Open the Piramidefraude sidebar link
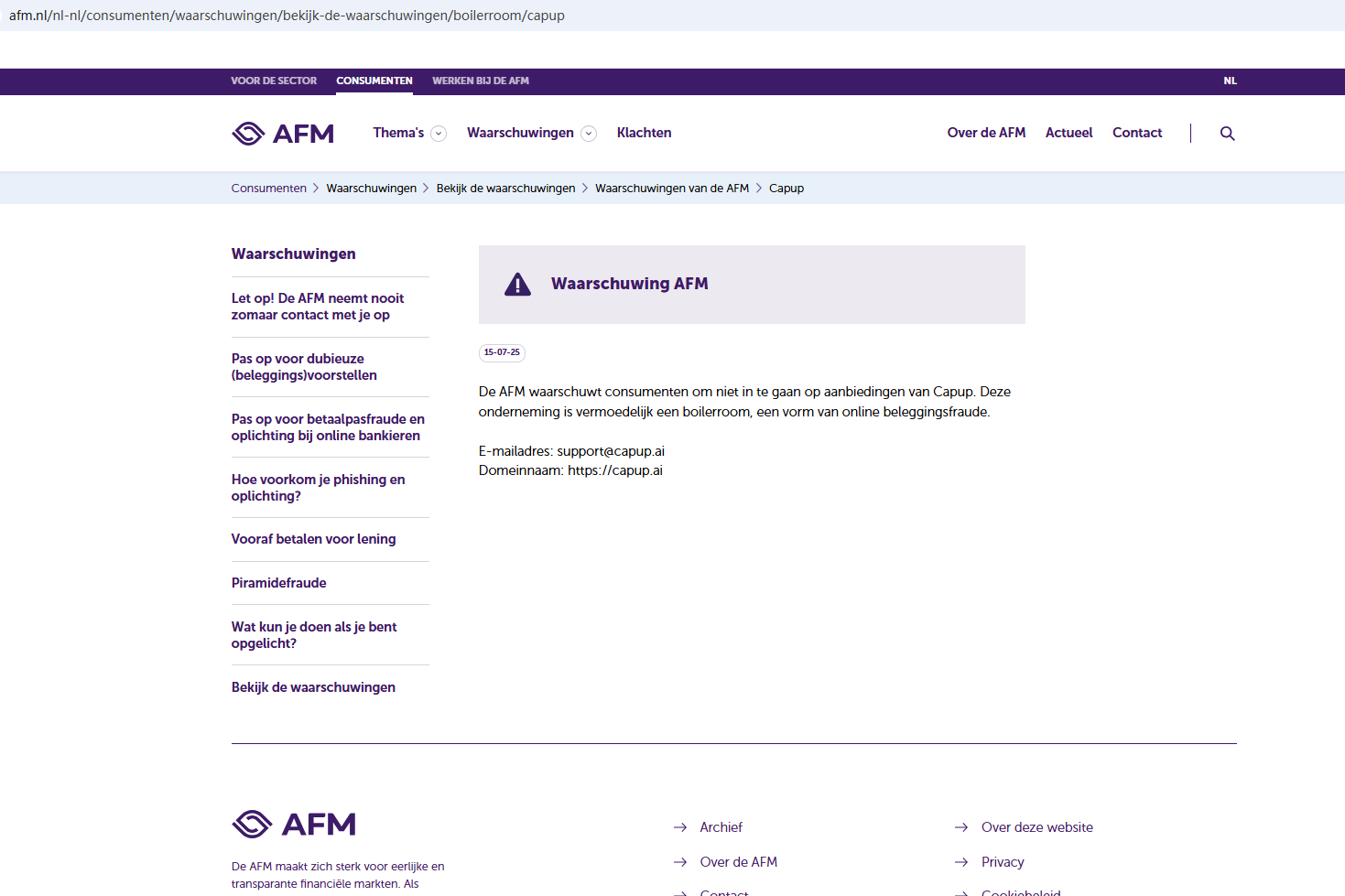 [x=278, y=583]
